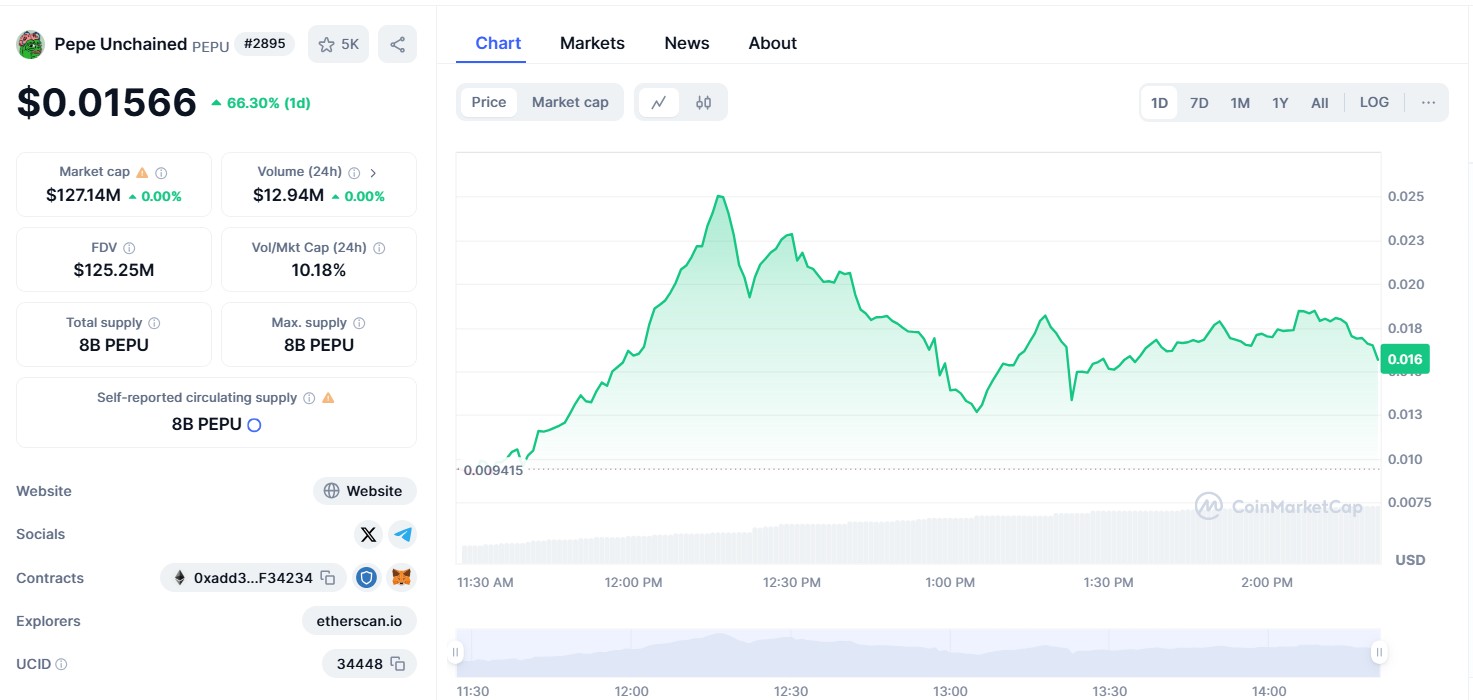Click the #2895 rank badge
Image resolution: width=1473 pixels, height=700 pixels.
(x=264, y=44)
